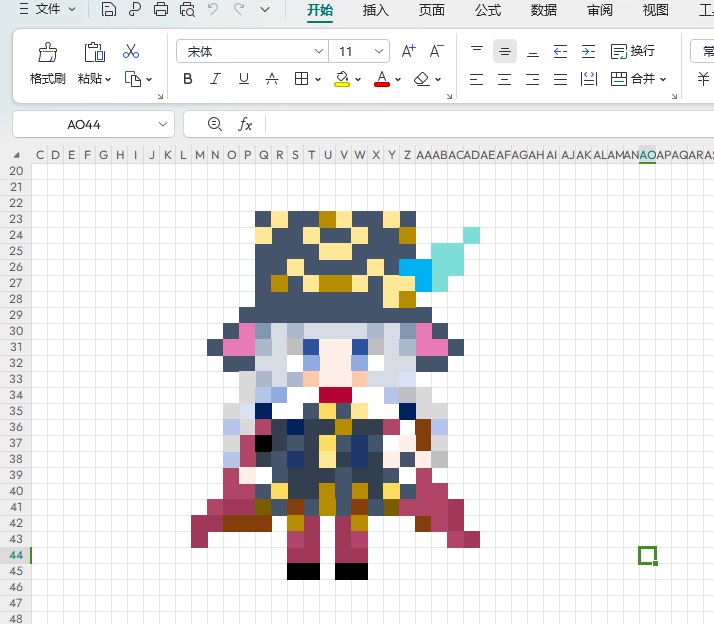Click the Borders icon
714x624 pixels.
coord(301,79)
